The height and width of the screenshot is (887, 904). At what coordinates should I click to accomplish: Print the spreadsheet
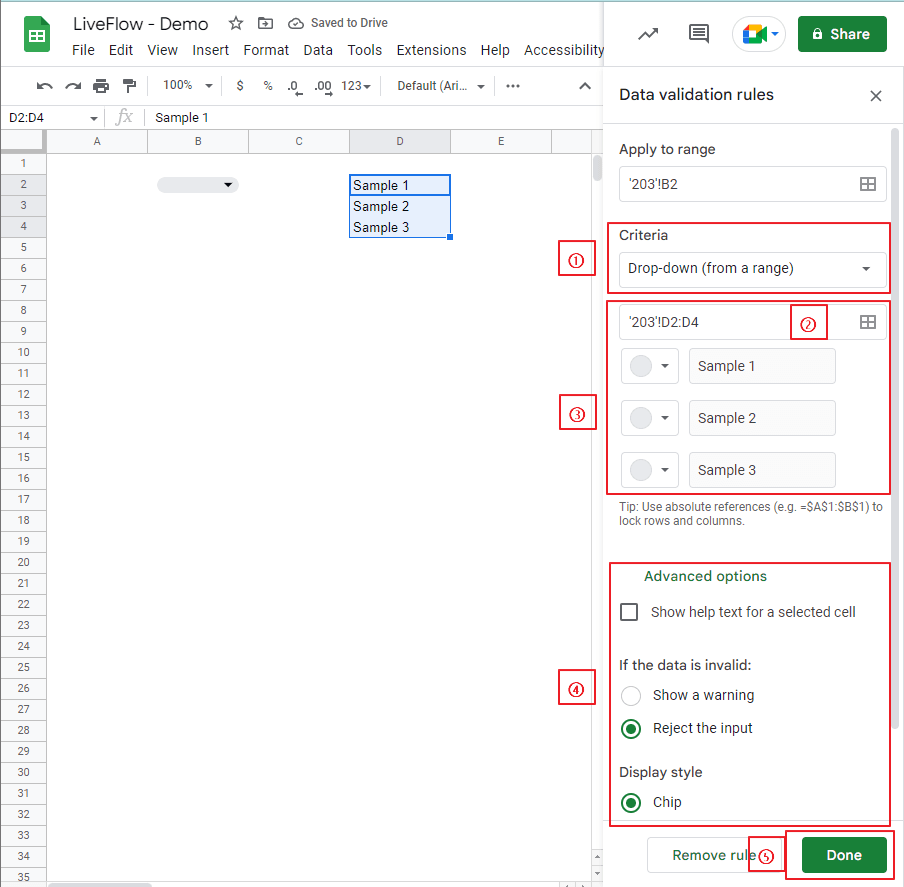[x=101, y=86]
